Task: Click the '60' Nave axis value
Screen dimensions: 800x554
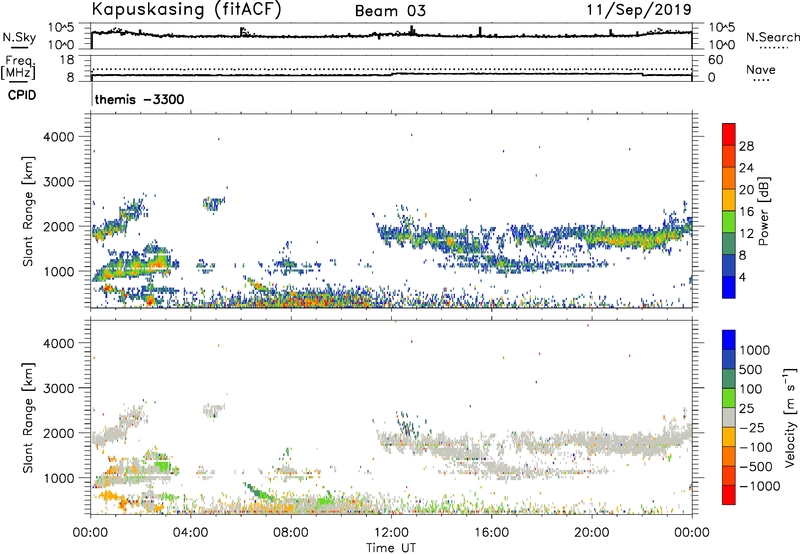Action: coord(715,60)
